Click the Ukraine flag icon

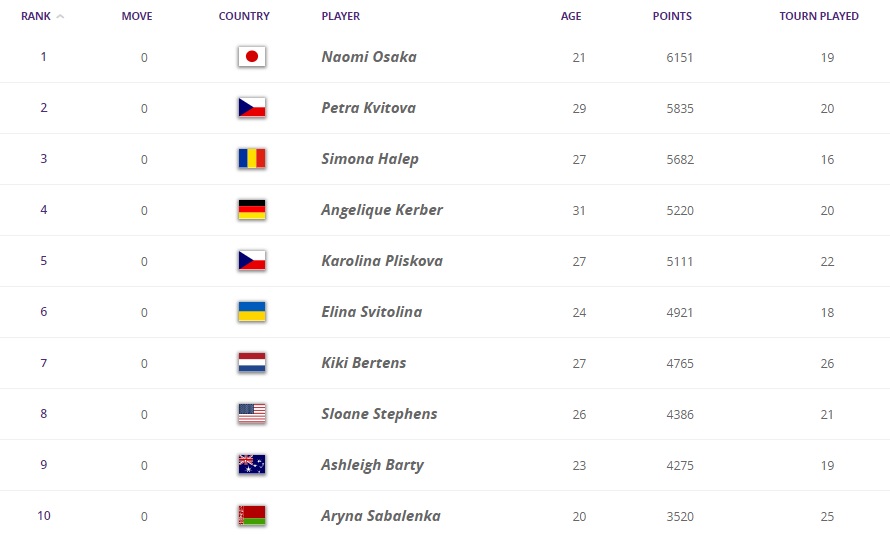252,312
